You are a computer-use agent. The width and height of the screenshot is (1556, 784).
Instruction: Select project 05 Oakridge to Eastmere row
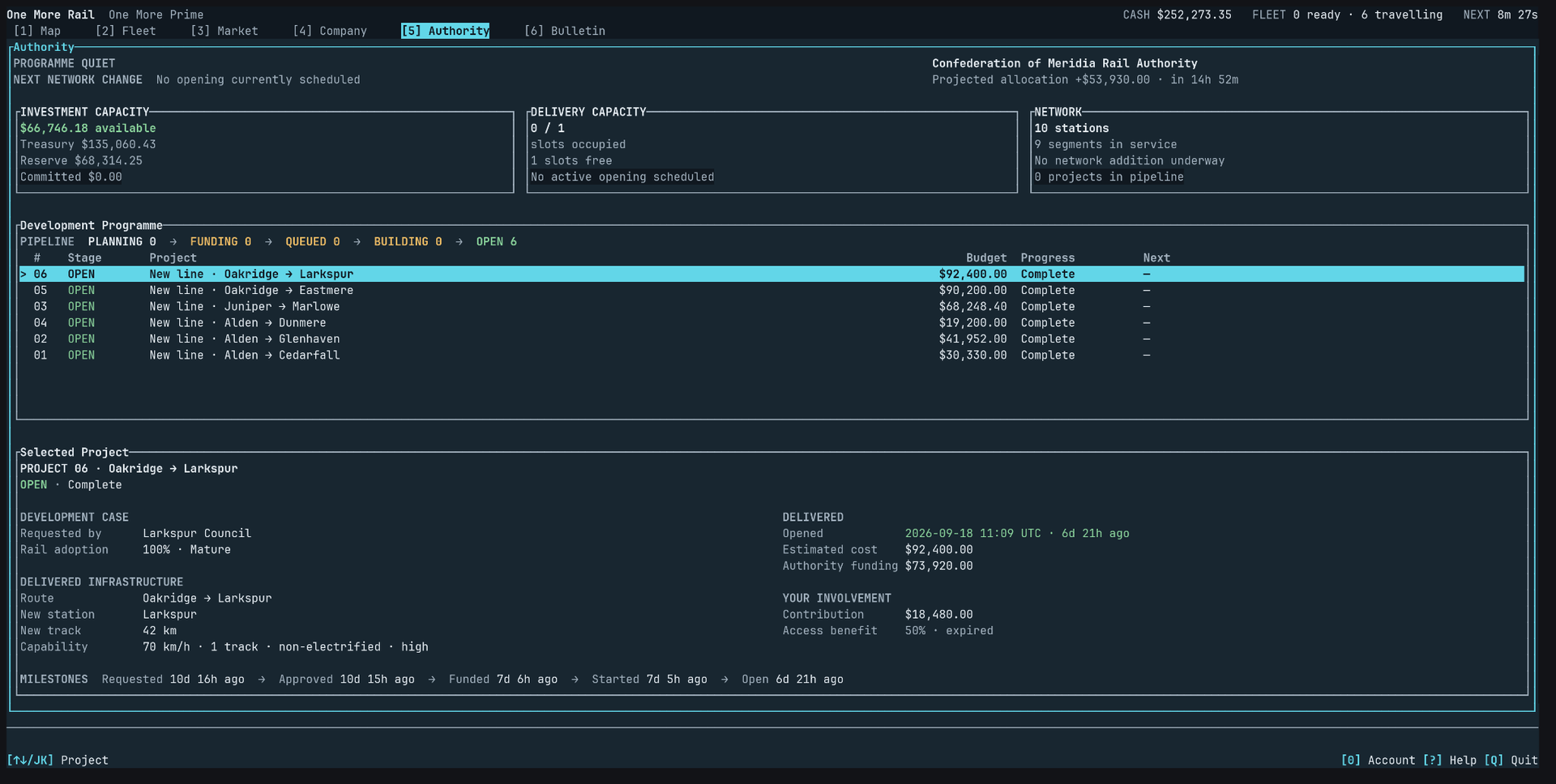tap(772, 290)
